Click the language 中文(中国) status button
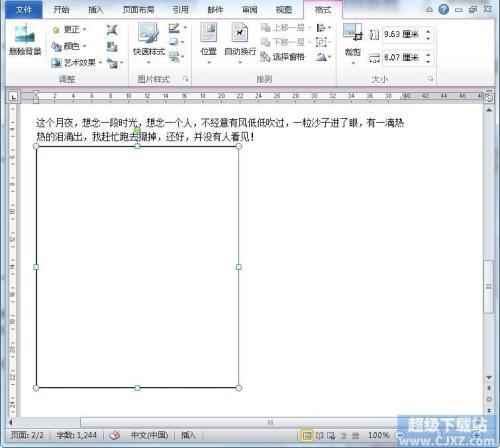 [x=149, y=435]
